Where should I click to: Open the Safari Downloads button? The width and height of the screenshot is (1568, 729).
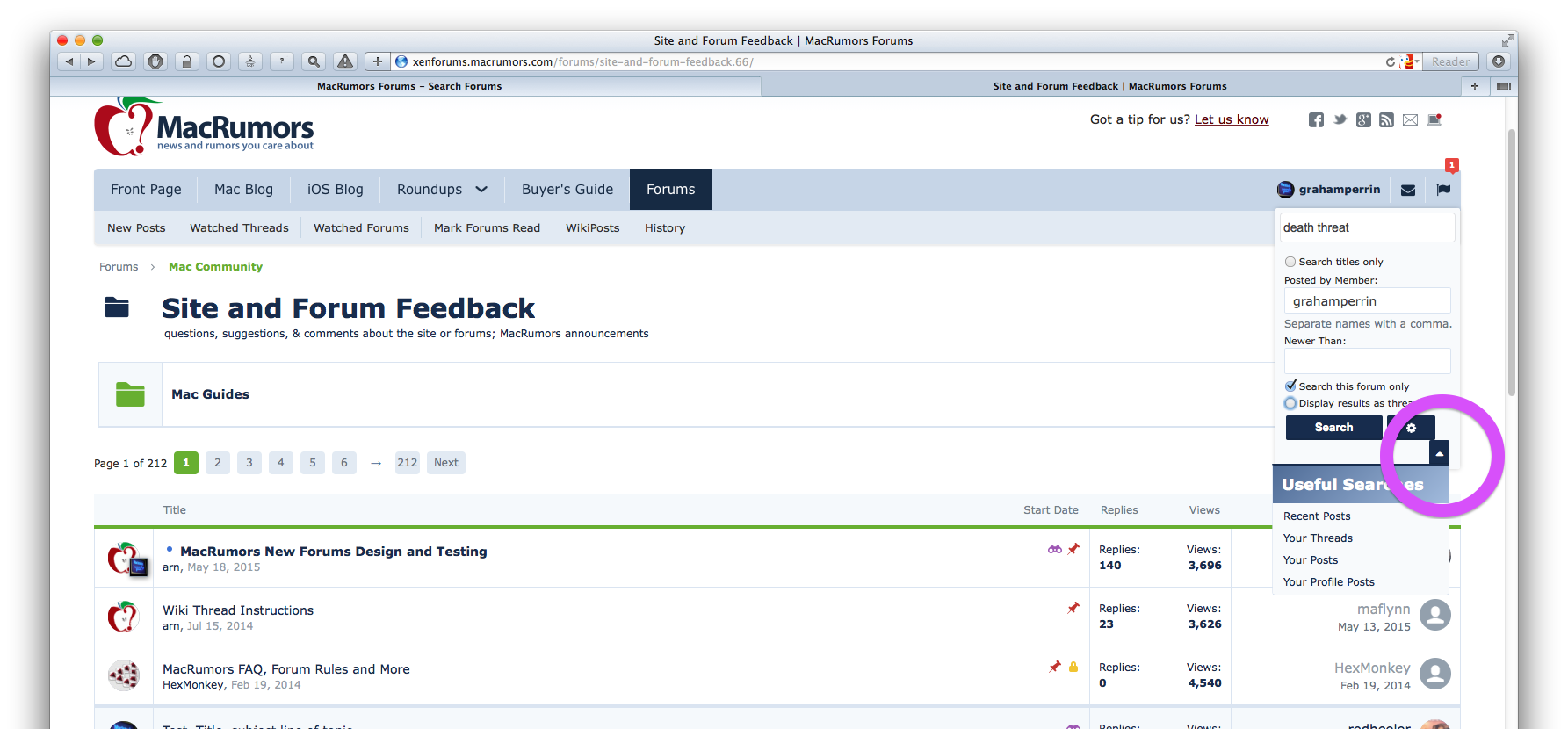point(1499,61)
